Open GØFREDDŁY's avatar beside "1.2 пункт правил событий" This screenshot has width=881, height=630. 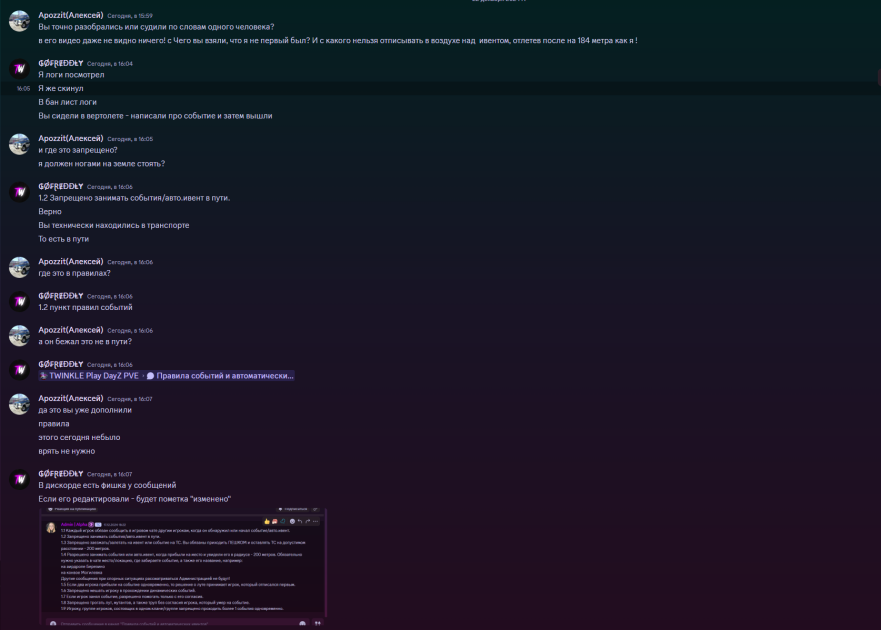click(x=19, y=302)
